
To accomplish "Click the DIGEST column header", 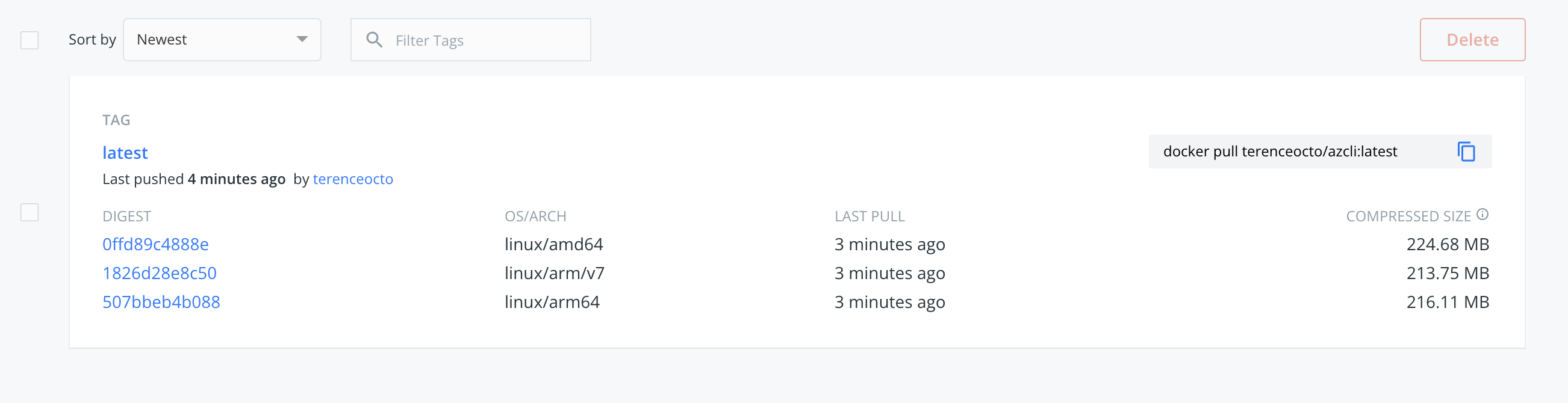I will click(127, 216).
